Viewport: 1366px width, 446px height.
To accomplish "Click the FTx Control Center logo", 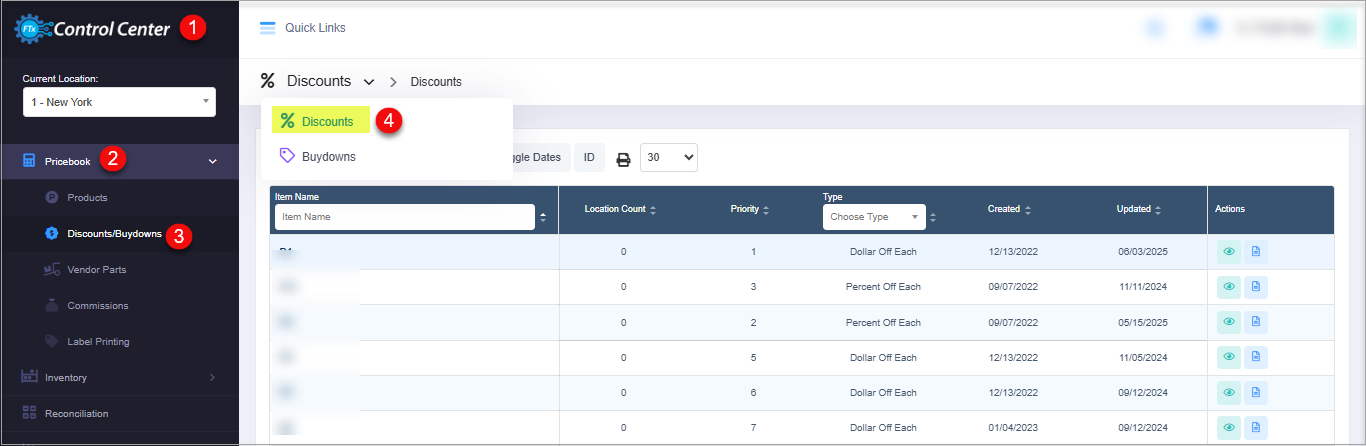I will pyautogui.click(x=92, y=29).
